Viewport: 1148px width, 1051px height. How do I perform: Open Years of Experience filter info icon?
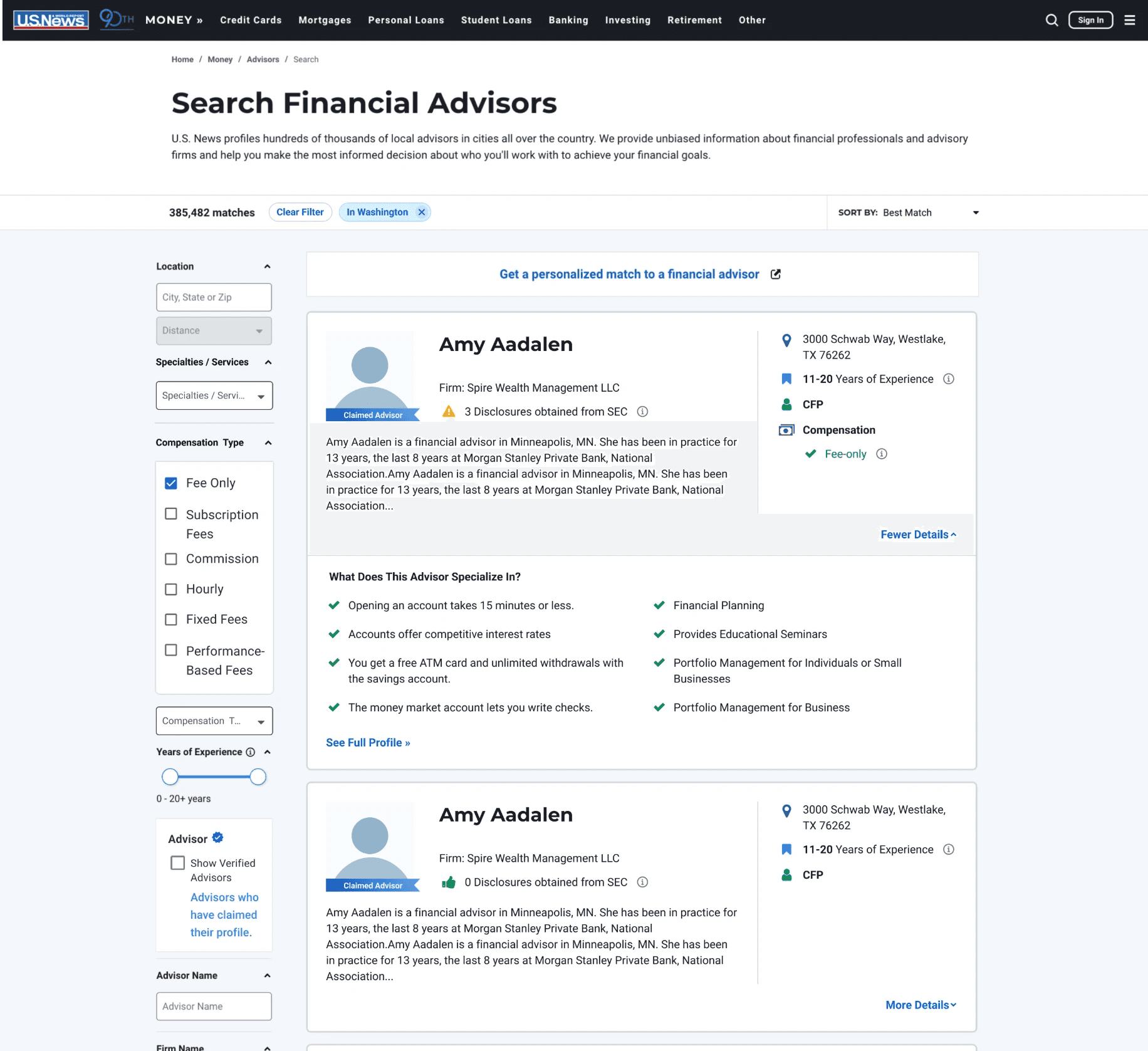pyautogui.click(x=251, y=752)
